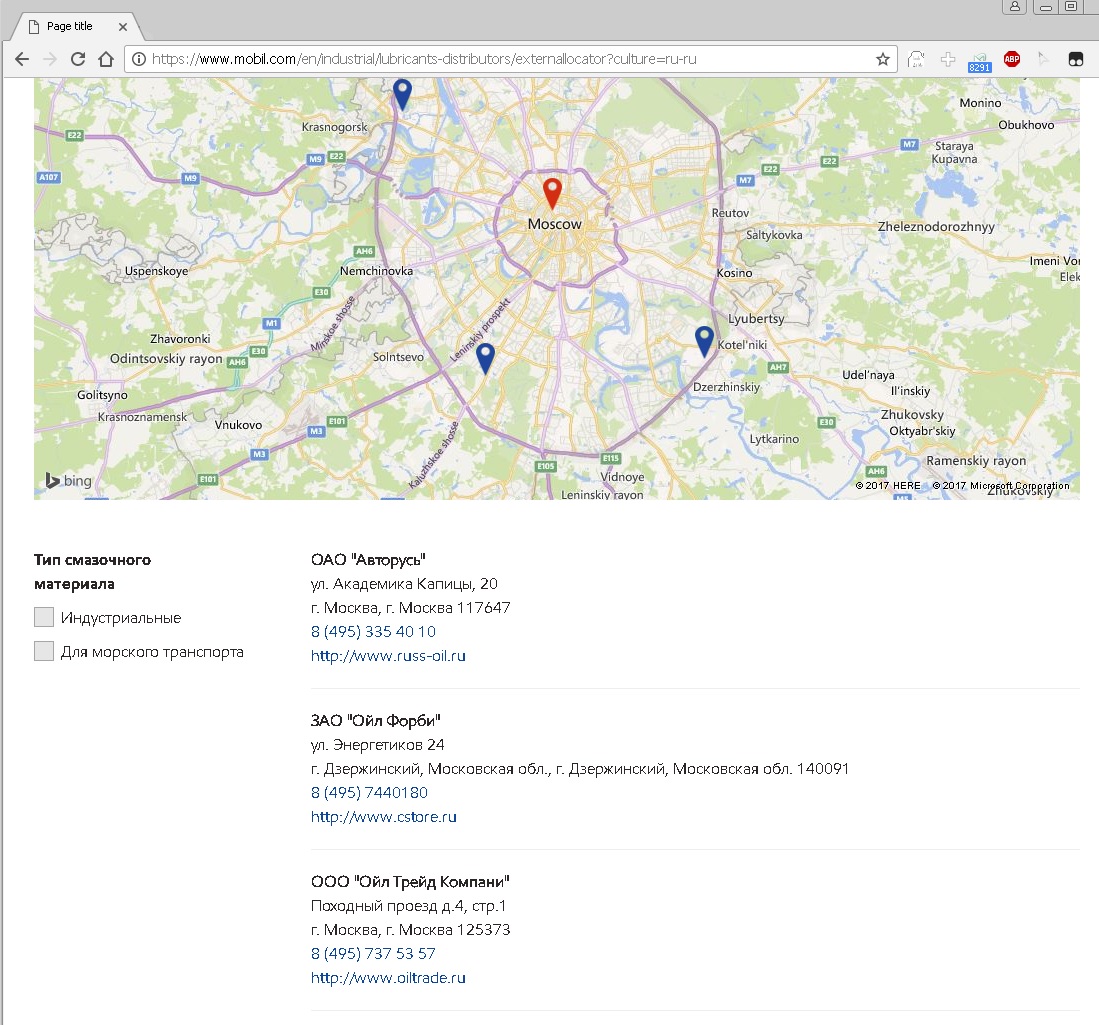
Task: Maximize the browser window
Action: [1071, 7]
